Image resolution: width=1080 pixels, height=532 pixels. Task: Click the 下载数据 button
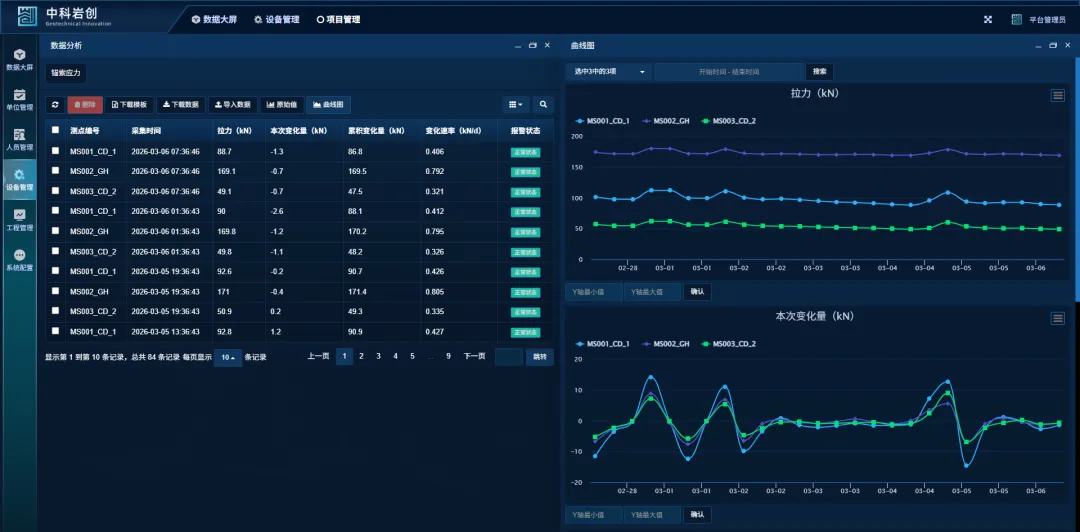[181, 104]
